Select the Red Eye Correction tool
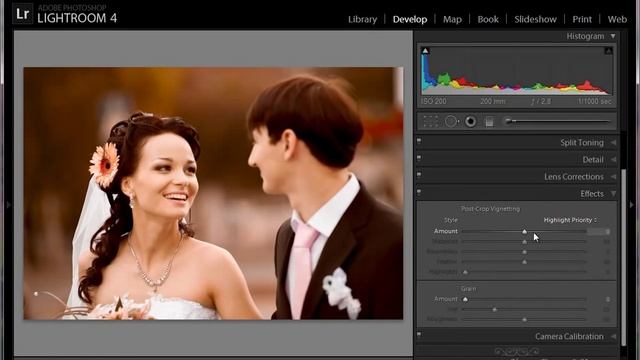The image size is (640, 360). pyautogui.click(x=471, y=122)
